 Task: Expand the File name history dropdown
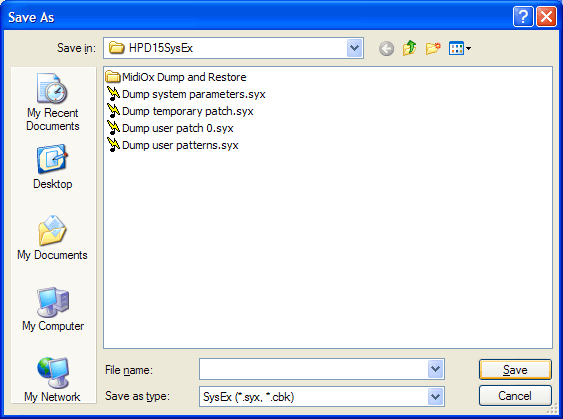coord(436,369)
